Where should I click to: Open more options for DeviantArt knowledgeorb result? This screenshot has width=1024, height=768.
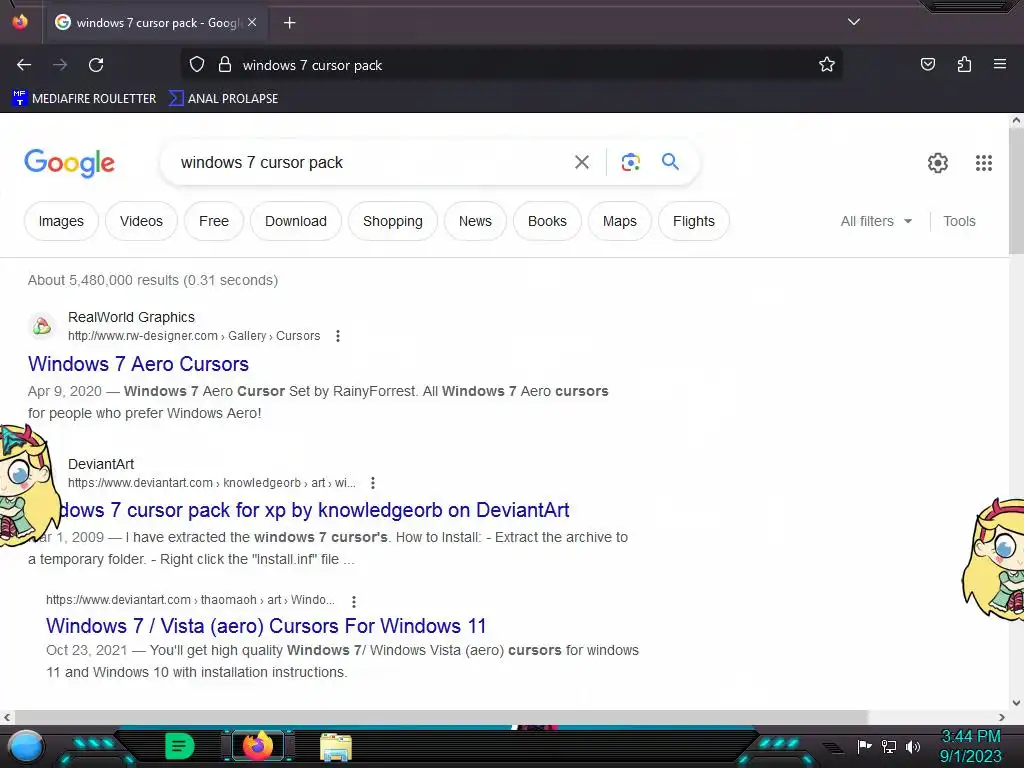coord(372,483)
